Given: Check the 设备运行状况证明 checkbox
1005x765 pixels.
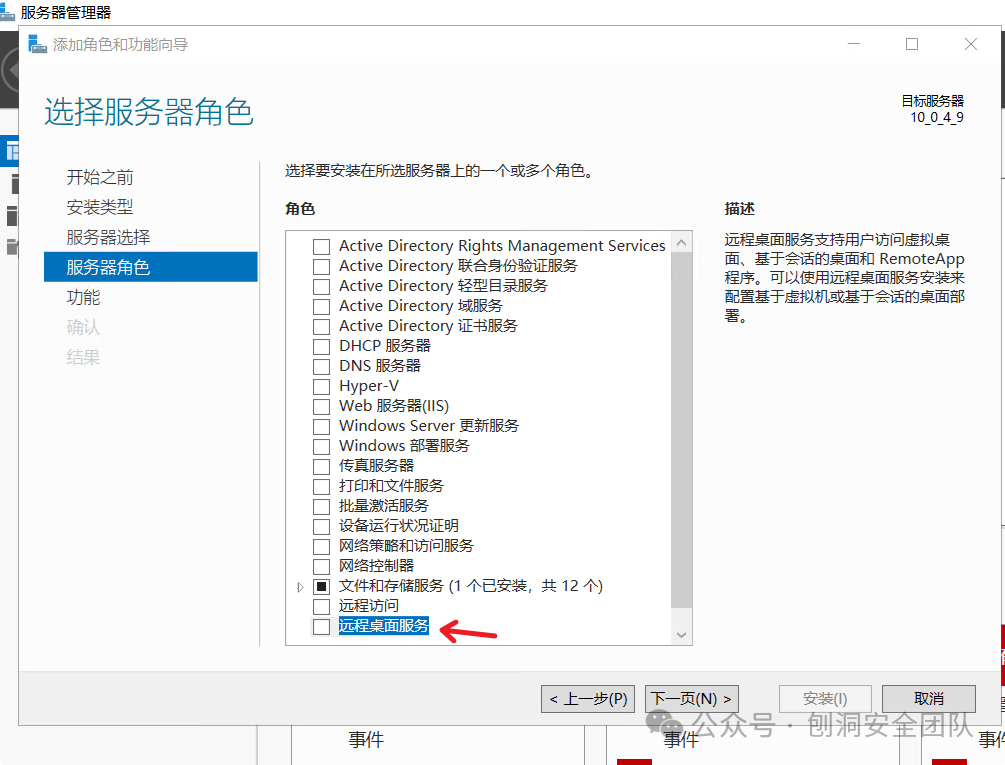Looking at the screenshot, I should coord(321,526).
